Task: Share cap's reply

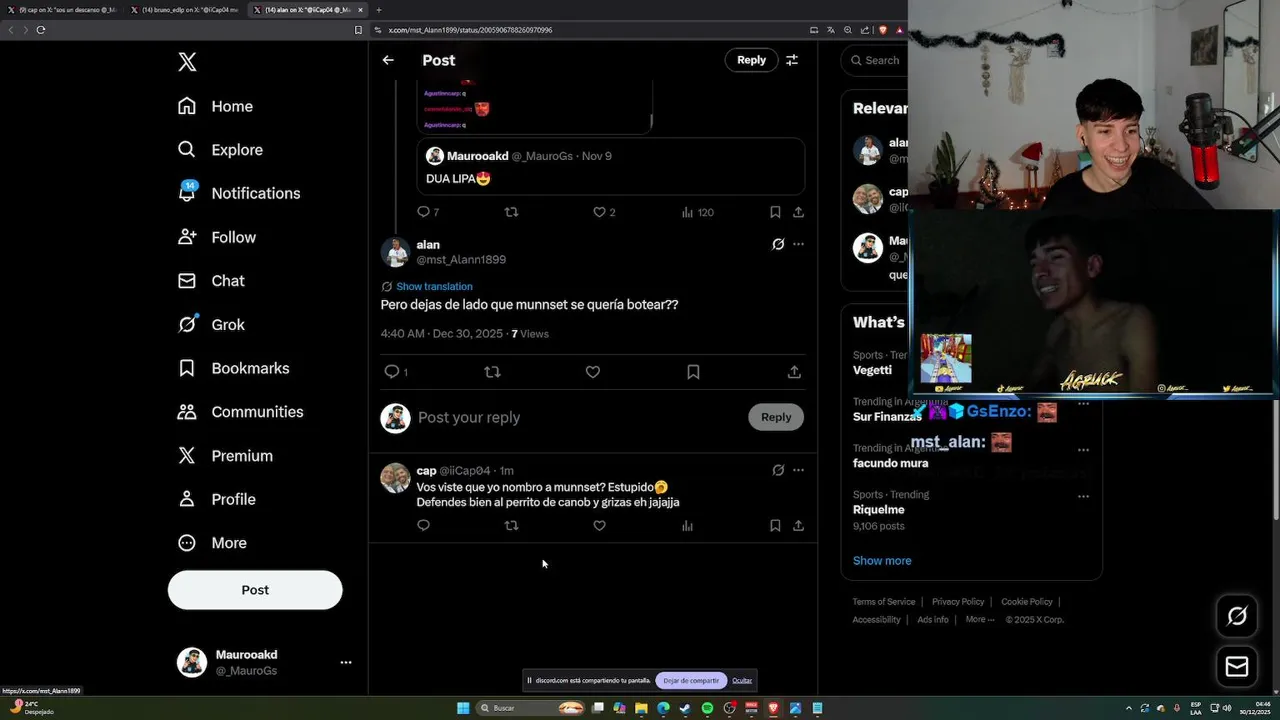Action: coord(798,525)
